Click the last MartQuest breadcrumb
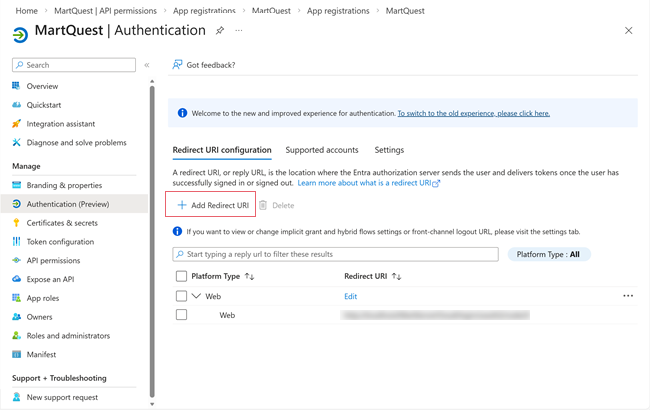 point(405,11)
